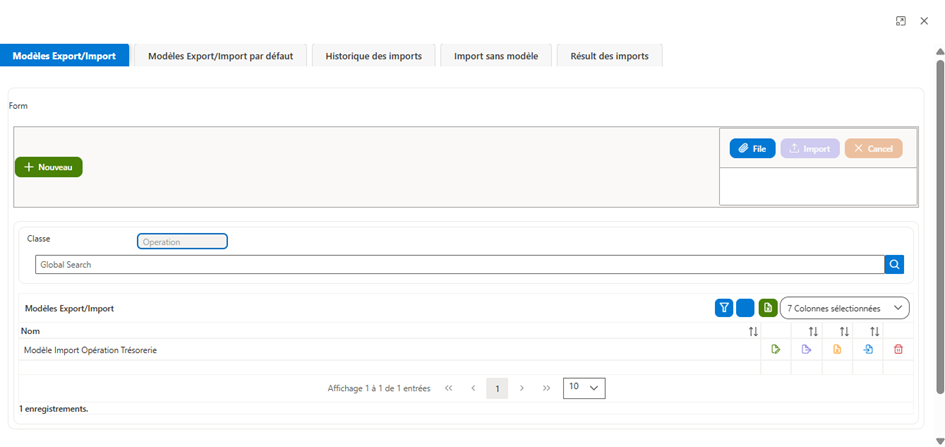Go to previous results page
Image resolution: width=945 pixels, height=447 pixels.
click(473, 389)
